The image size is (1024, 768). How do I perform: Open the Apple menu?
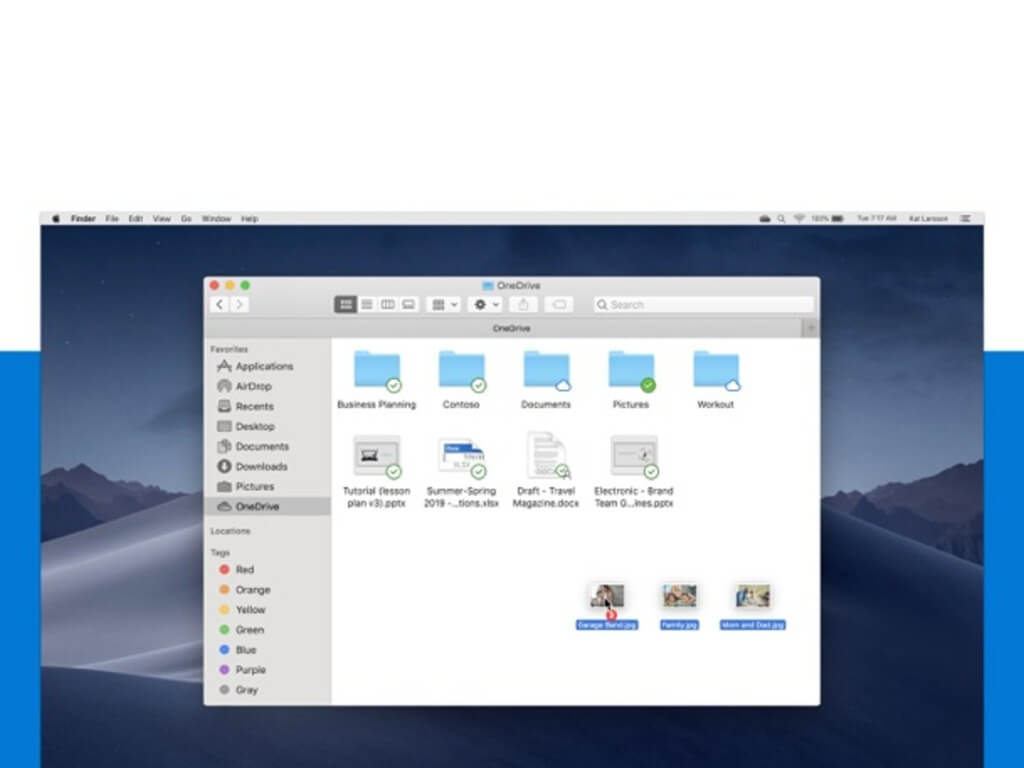tap(56, 218)
